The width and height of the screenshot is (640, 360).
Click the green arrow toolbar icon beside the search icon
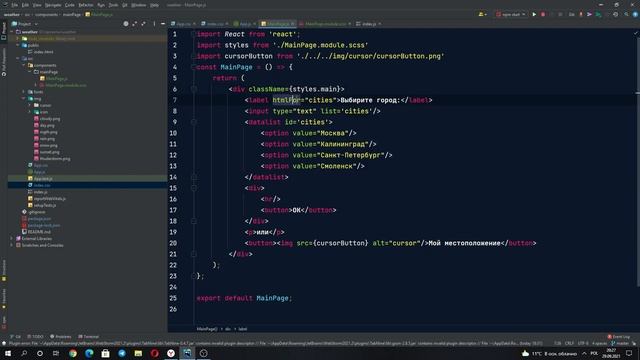click(x=598, y=14)
